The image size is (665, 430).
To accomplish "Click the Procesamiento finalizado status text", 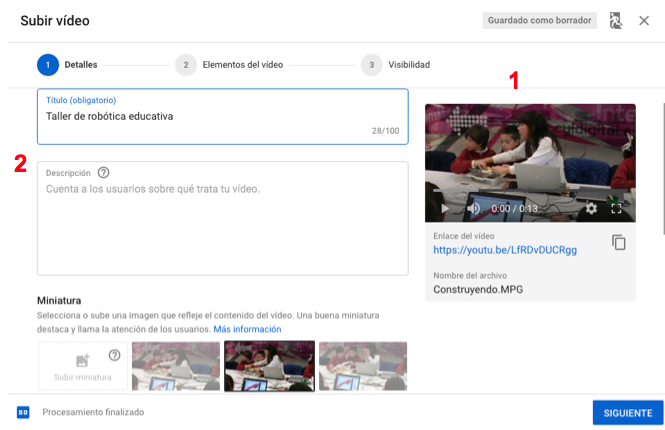I will point(93,412).
